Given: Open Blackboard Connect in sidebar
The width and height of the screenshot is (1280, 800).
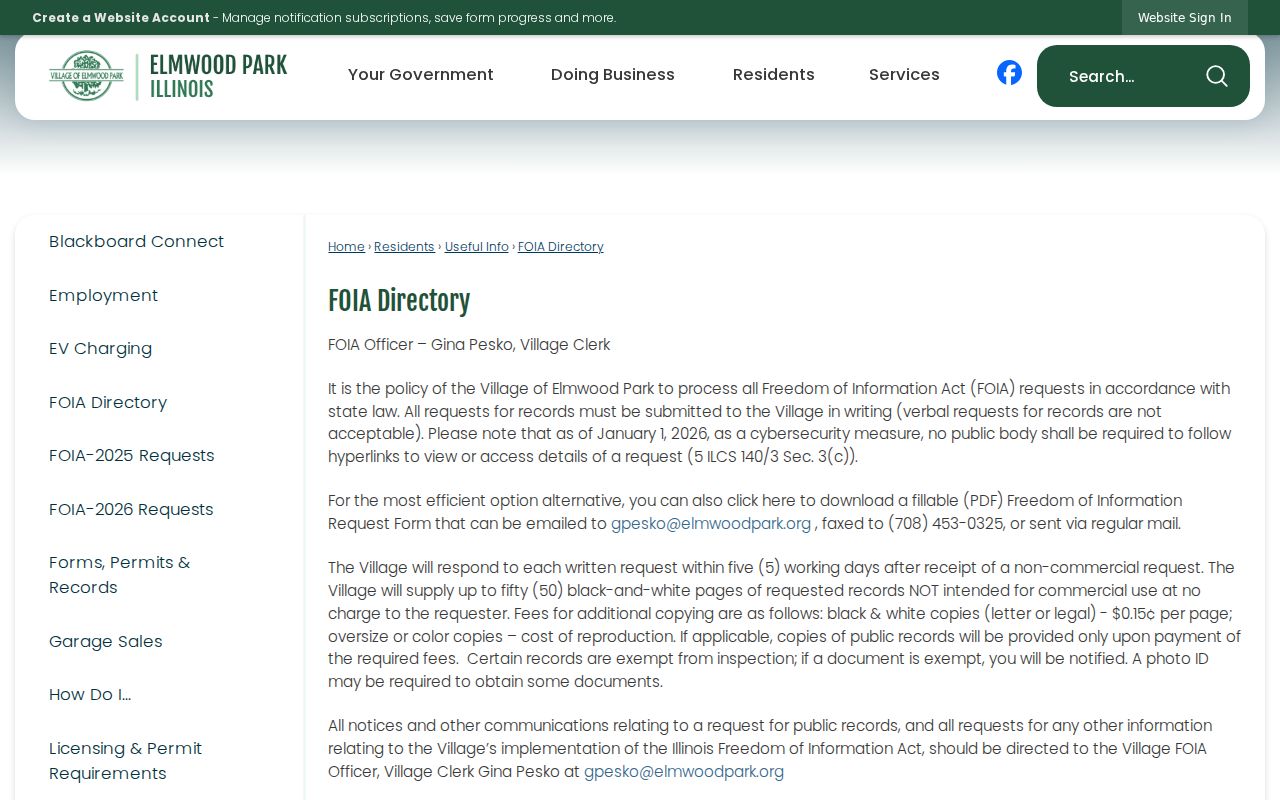Looking at the screenshot, I should 137,242.
